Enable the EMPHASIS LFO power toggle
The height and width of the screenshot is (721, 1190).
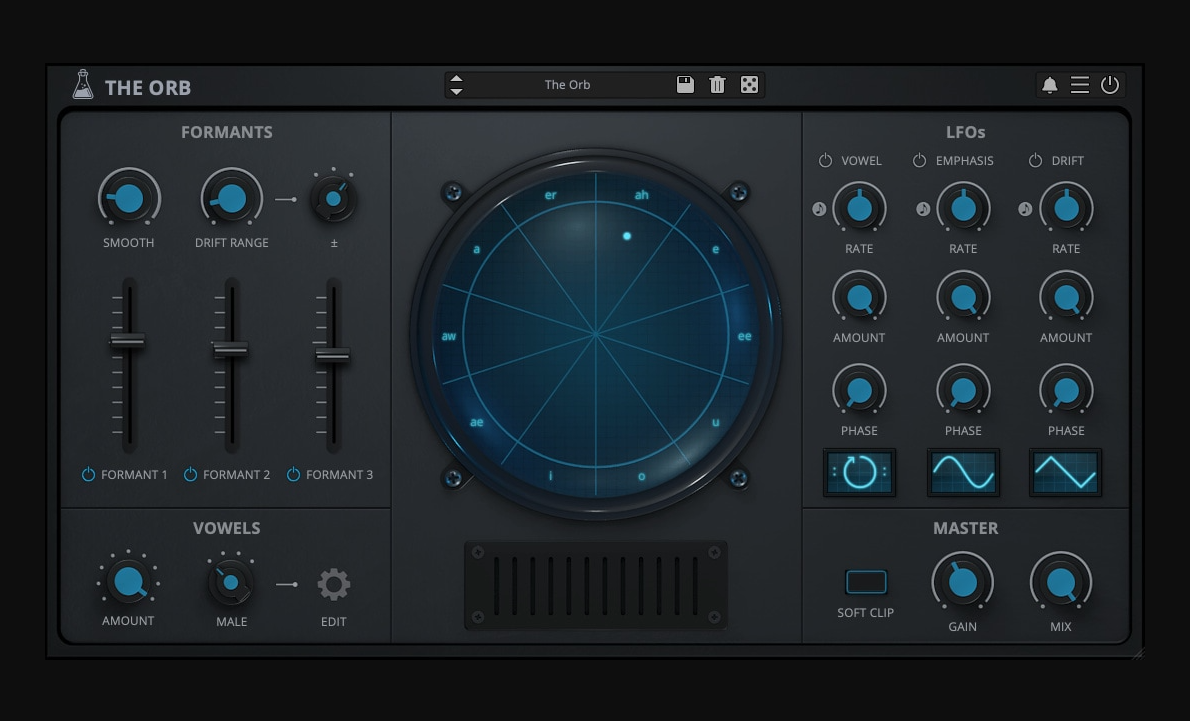920,161
